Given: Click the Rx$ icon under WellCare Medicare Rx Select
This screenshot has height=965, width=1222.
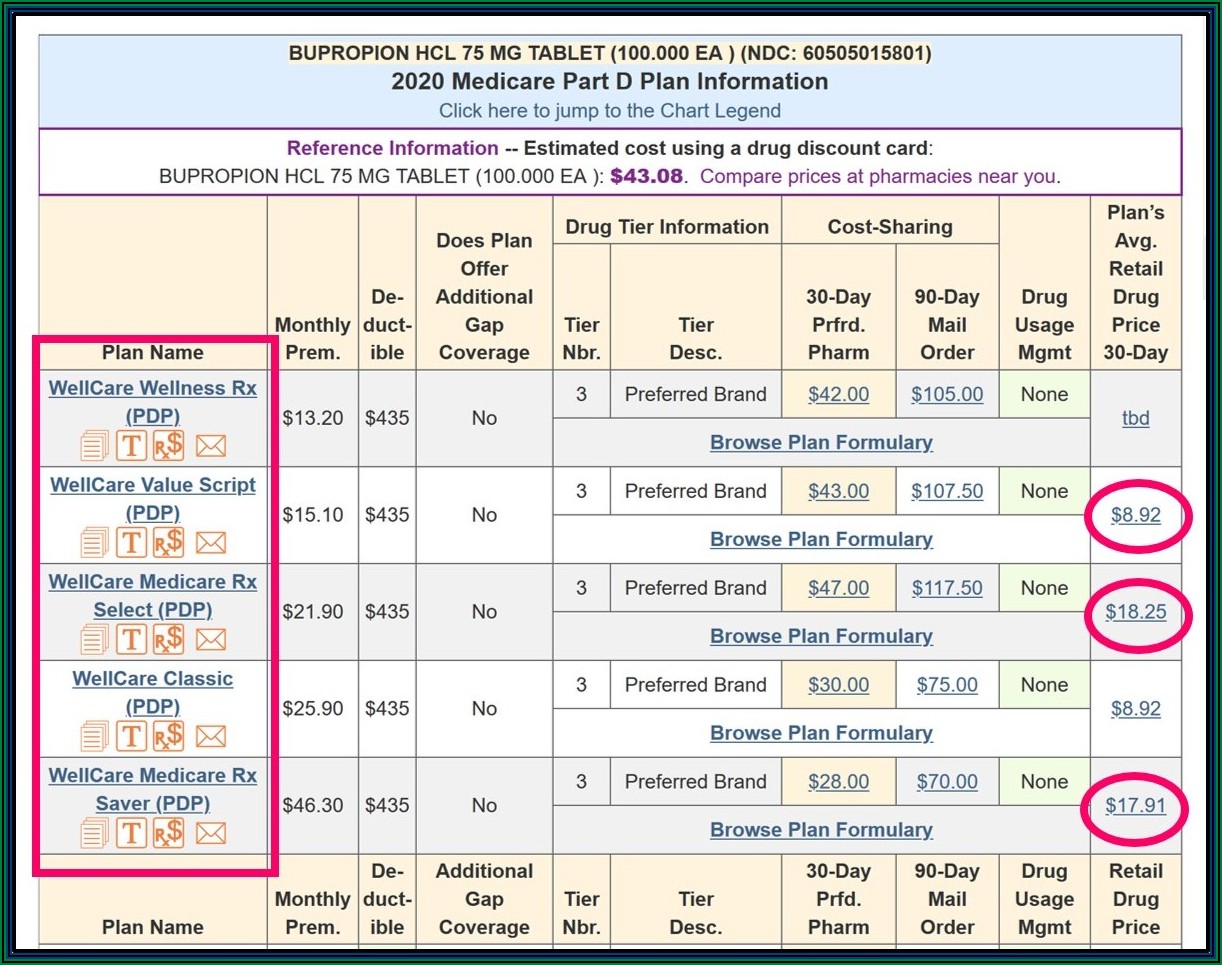Looking at the screenshot, I should pyautogui.click(x=169, y=639).
